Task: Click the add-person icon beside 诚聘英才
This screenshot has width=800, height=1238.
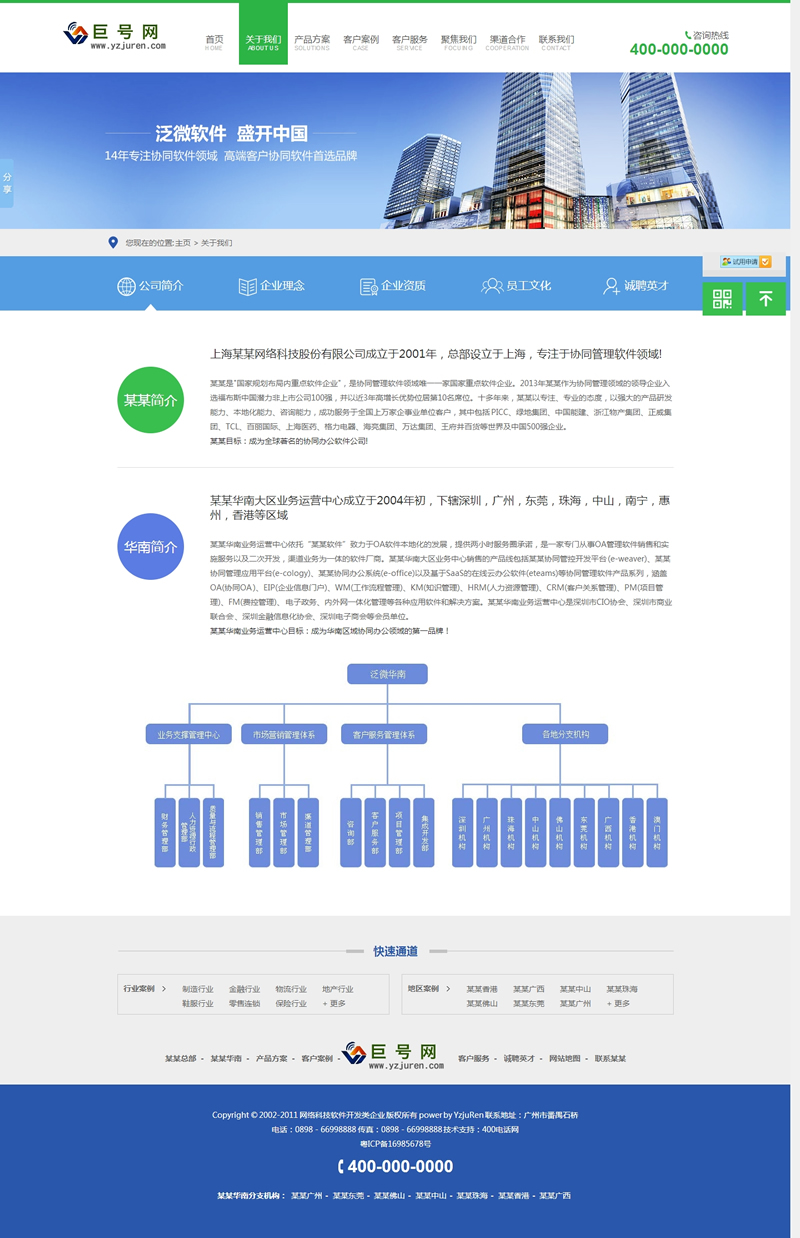Action: 611,286
